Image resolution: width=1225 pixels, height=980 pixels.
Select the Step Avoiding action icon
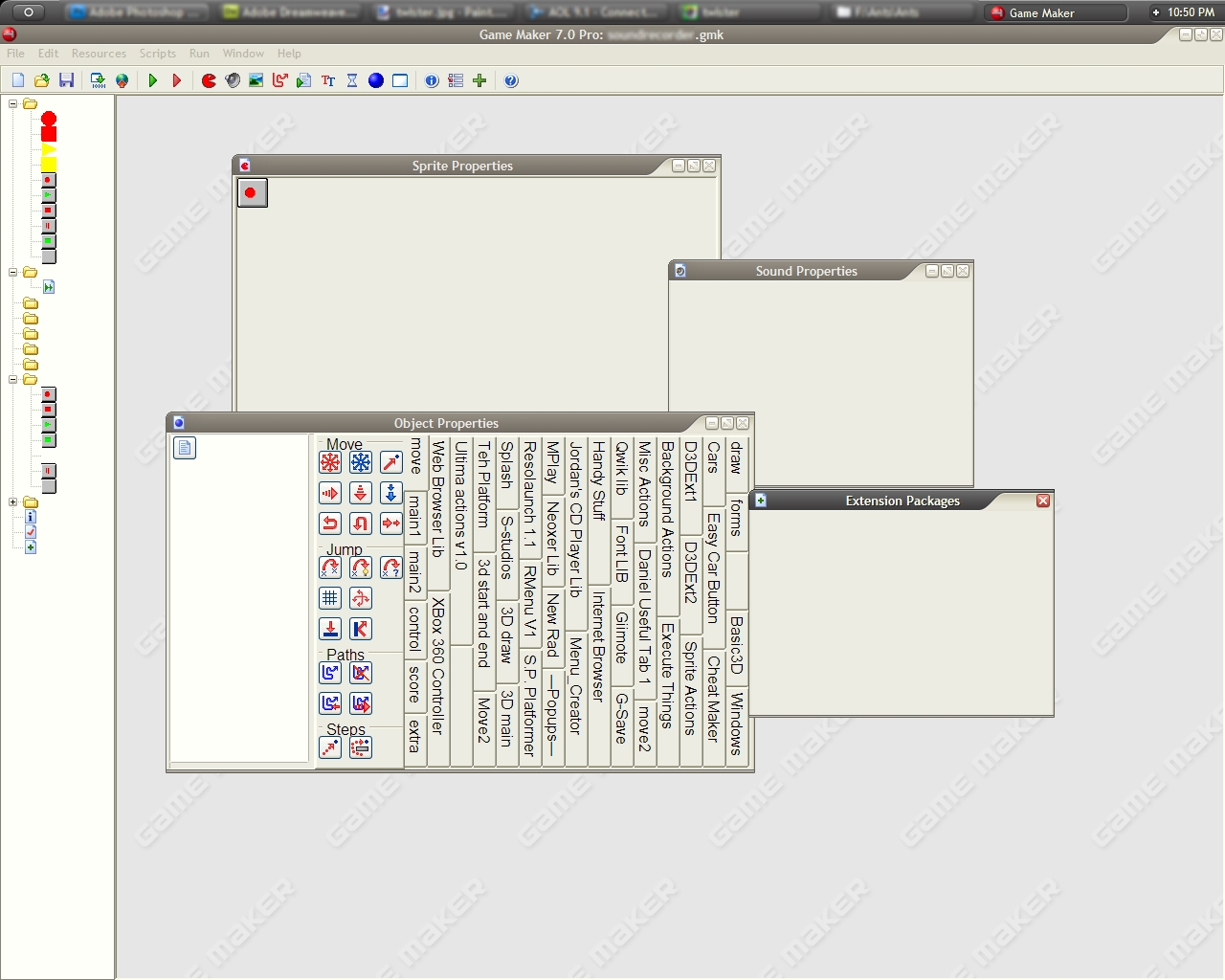(361, 747)
